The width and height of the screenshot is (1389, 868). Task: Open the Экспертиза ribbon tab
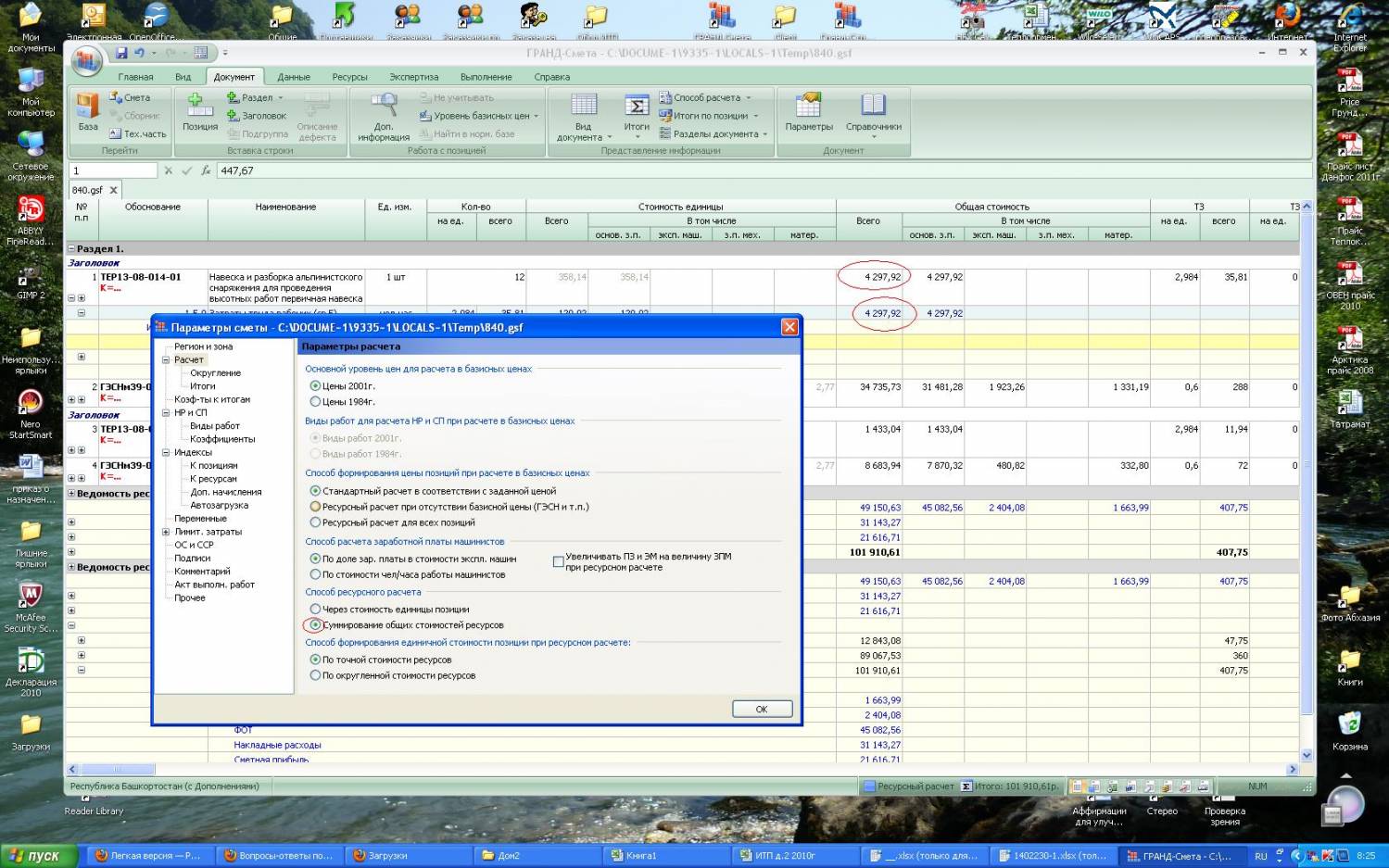(x=413, y=77)
